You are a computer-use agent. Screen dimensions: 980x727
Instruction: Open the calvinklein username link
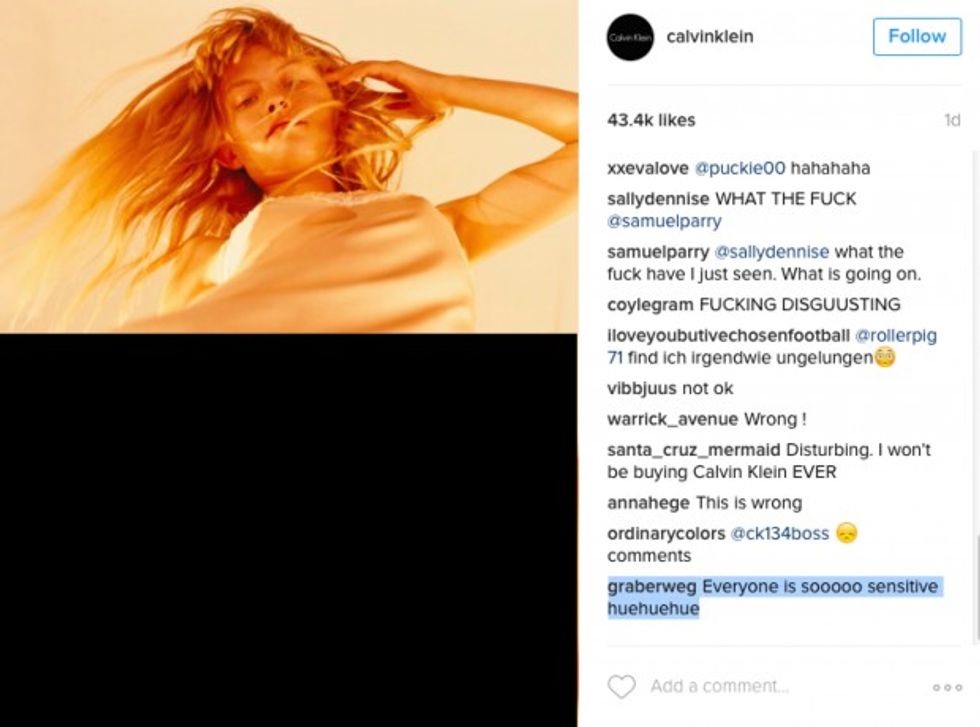pos(709,37)
